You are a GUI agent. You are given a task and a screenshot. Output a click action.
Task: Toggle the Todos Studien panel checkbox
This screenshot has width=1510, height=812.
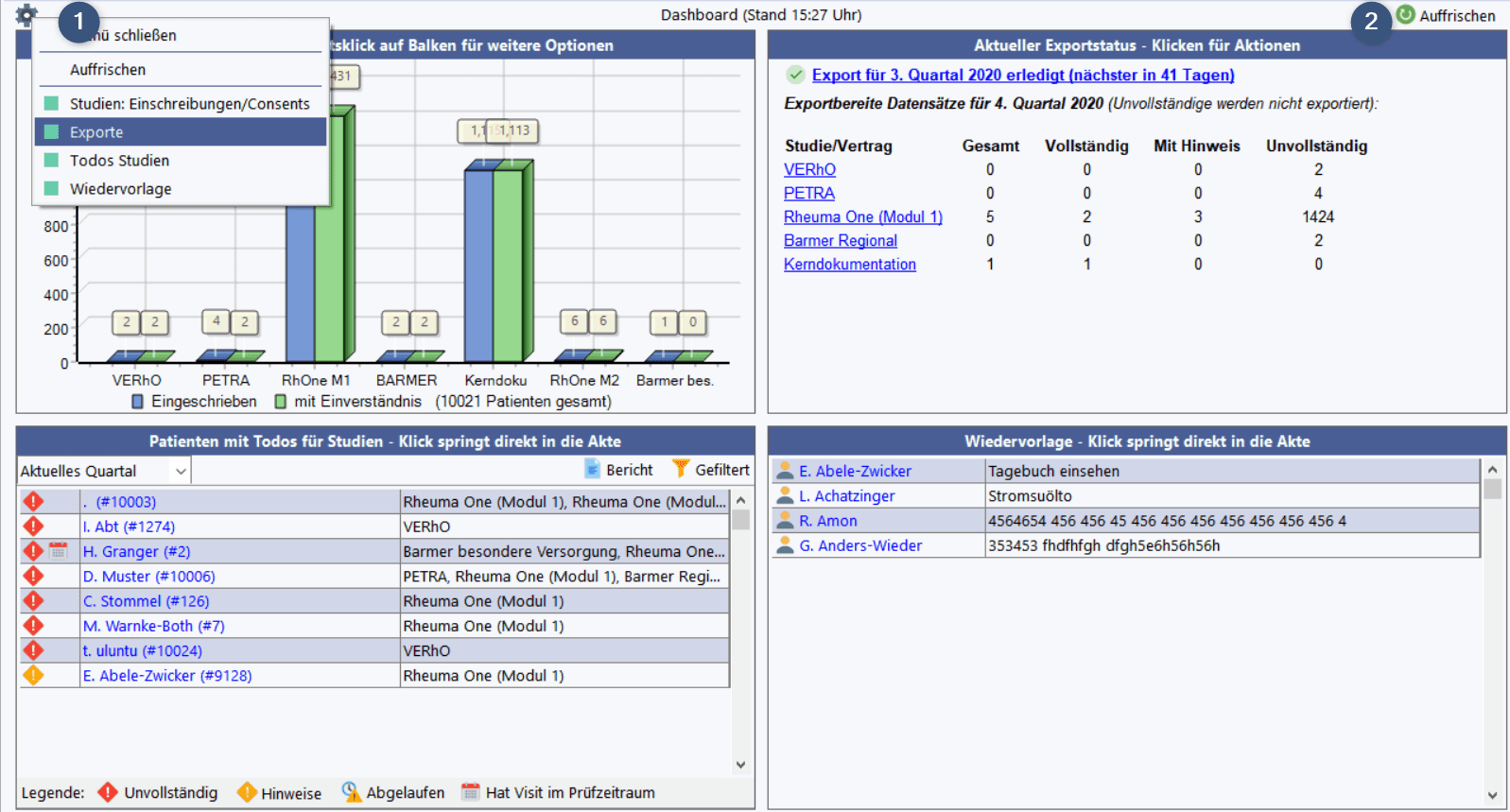(x=51, y=161)
